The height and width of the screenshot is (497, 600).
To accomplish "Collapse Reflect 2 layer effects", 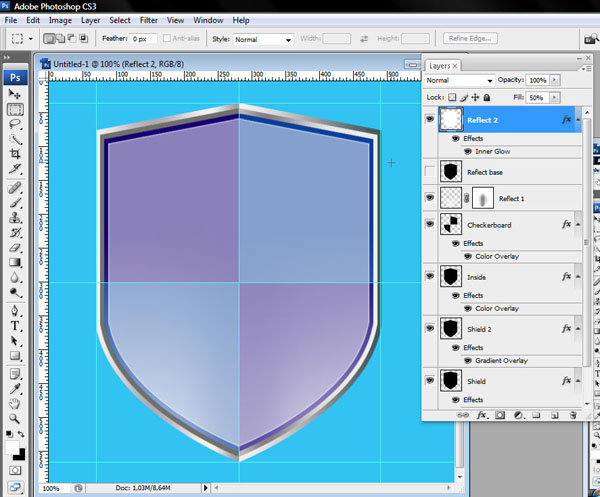I will point(578,120).
